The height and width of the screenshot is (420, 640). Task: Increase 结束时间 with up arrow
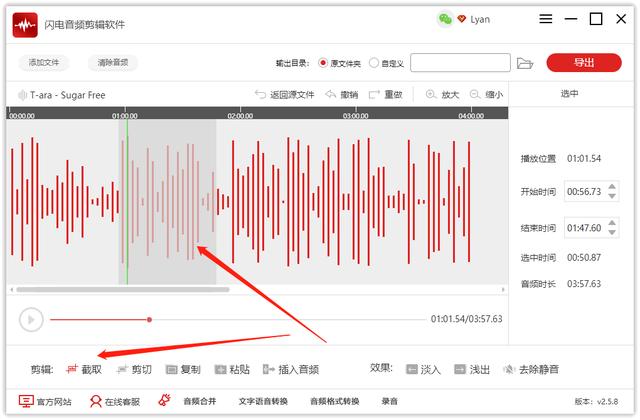pyautogui.click(x=611, y=223)
